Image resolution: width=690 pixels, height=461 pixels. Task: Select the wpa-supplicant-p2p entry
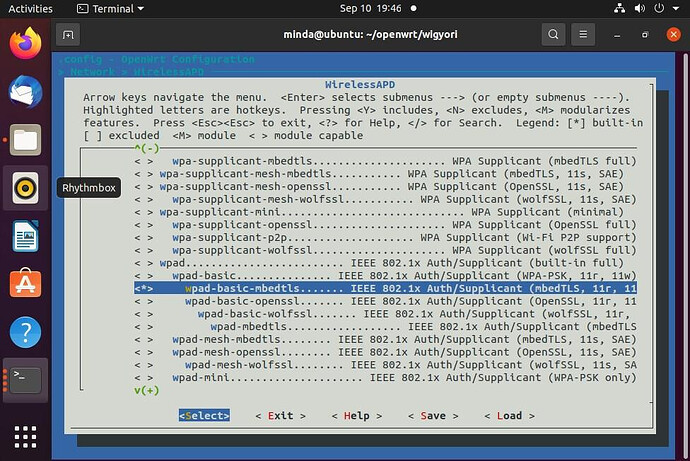[x=385, y=238]
